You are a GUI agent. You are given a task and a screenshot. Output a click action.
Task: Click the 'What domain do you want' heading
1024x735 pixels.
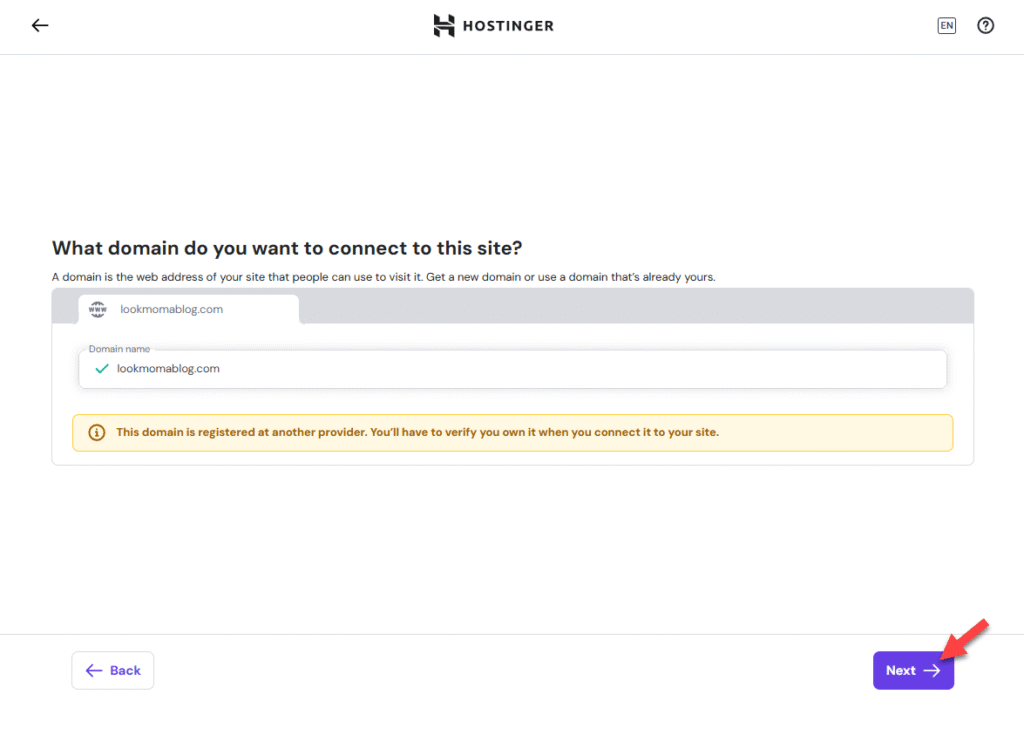pyautogui.click(x=287, y=247)
